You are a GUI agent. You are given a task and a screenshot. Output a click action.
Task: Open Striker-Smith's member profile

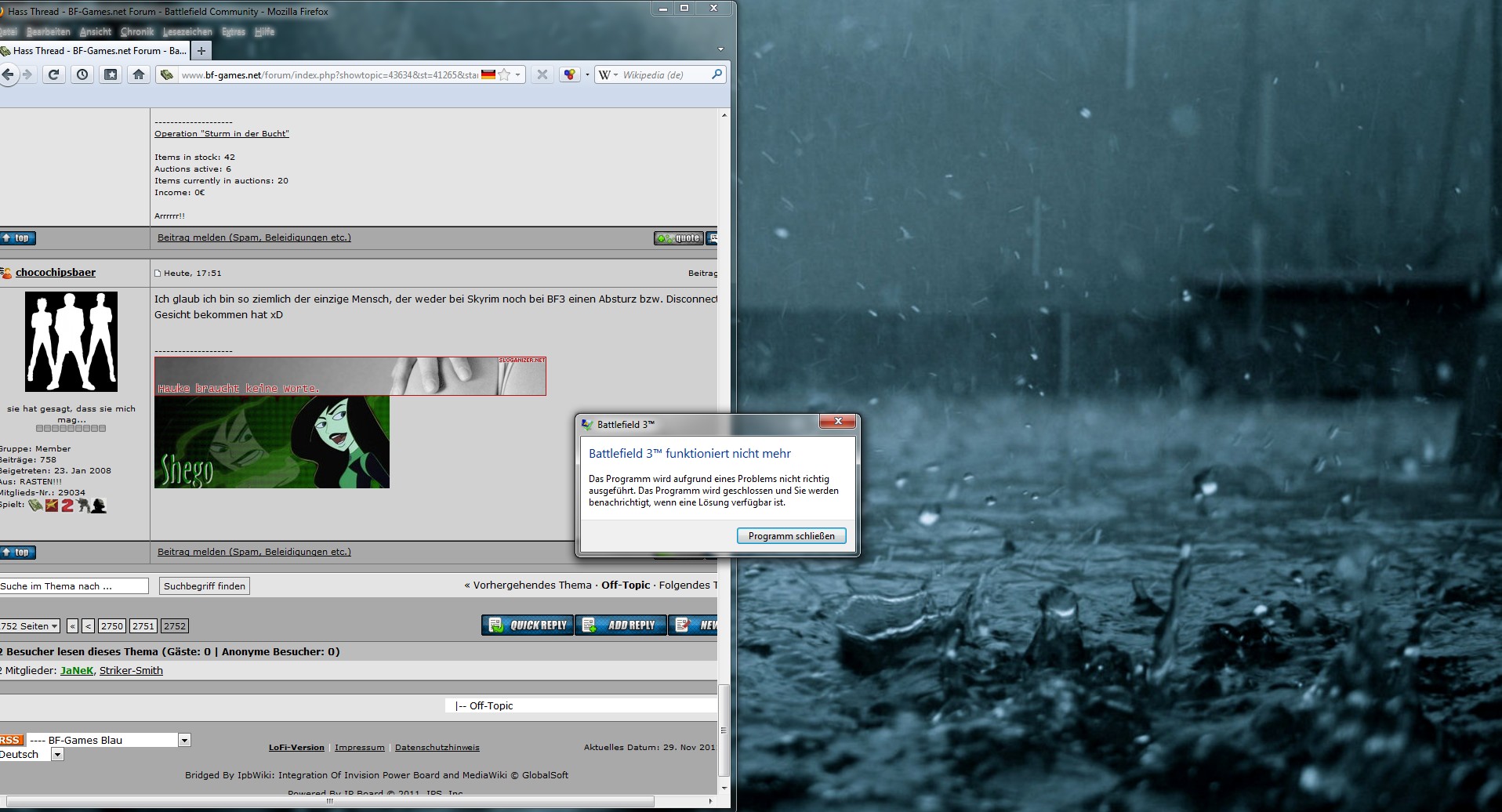pyautogui.click(x=131, y=671)
